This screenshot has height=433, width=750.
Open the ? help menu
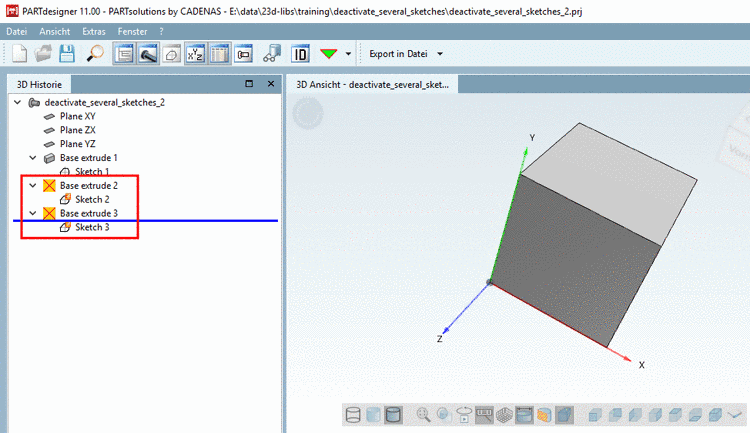coord(161,32)
